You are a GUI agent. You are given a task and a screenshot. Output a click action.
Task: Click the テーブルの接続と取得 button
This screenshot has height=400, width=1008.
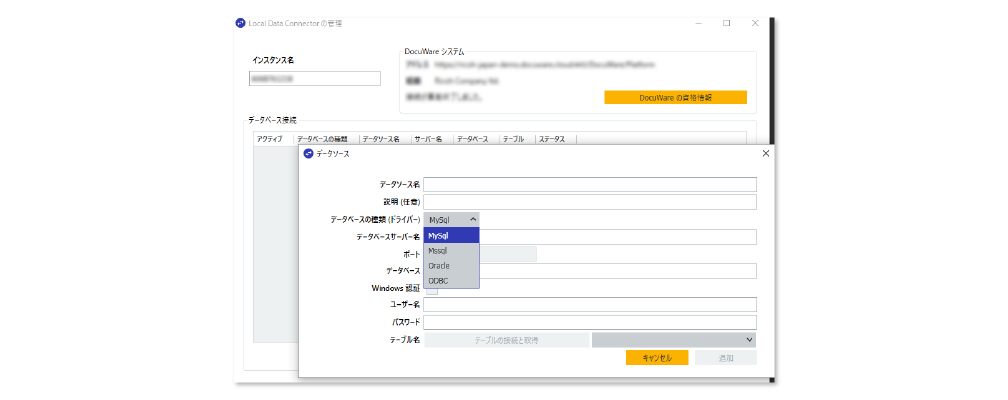pyautogui.click(x=507, y=340)
